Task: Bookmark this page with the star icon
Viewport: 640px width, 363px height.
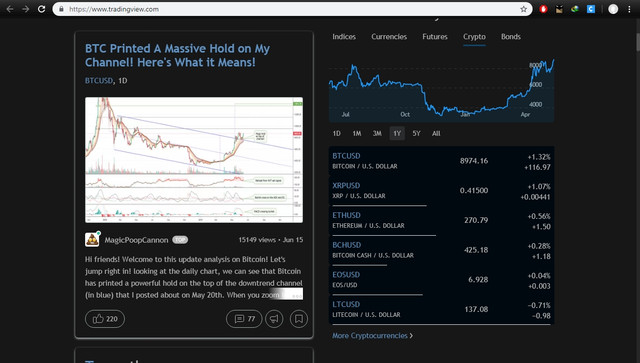Action: pos(523,9)
